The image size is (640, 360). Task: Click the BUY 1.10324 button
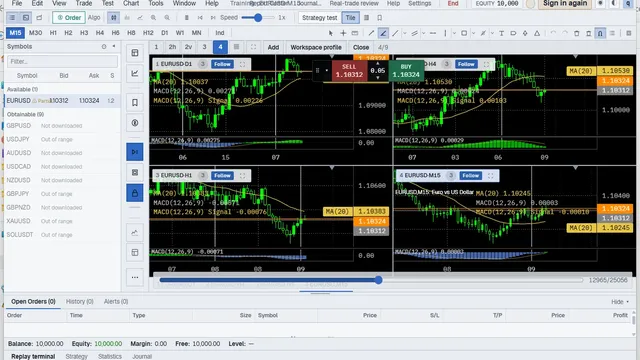click(x=406, y=71)
